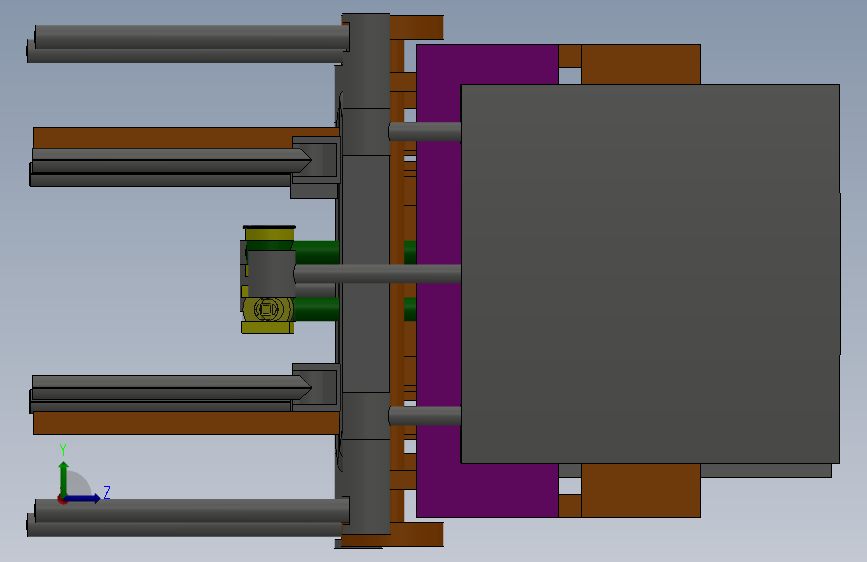Select the lower green cylinder beside the yellow fitting
The image size is (867, 562).
pos(316,309)
